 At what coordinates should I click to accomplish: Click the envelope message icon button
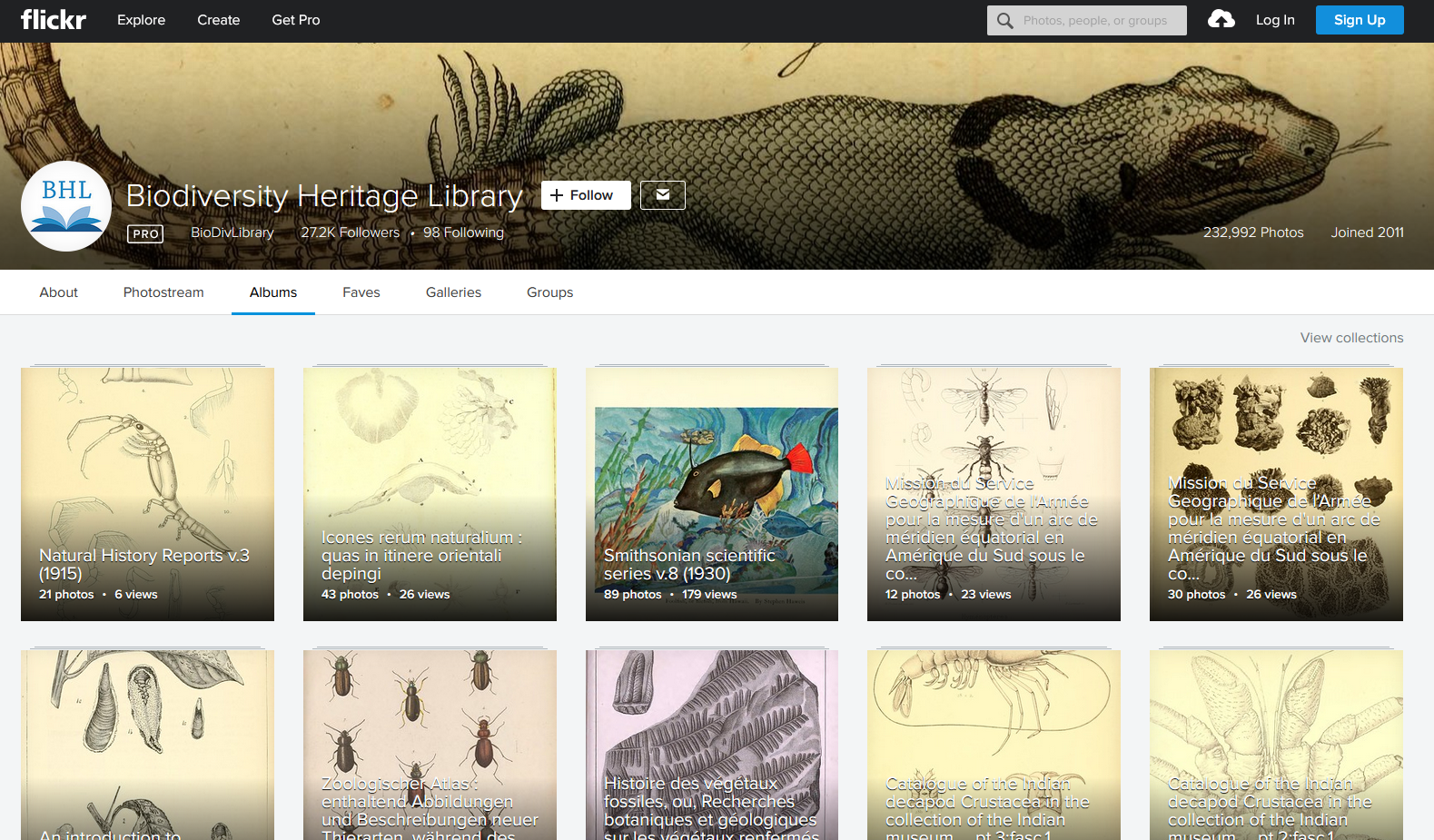coord(663,195)
